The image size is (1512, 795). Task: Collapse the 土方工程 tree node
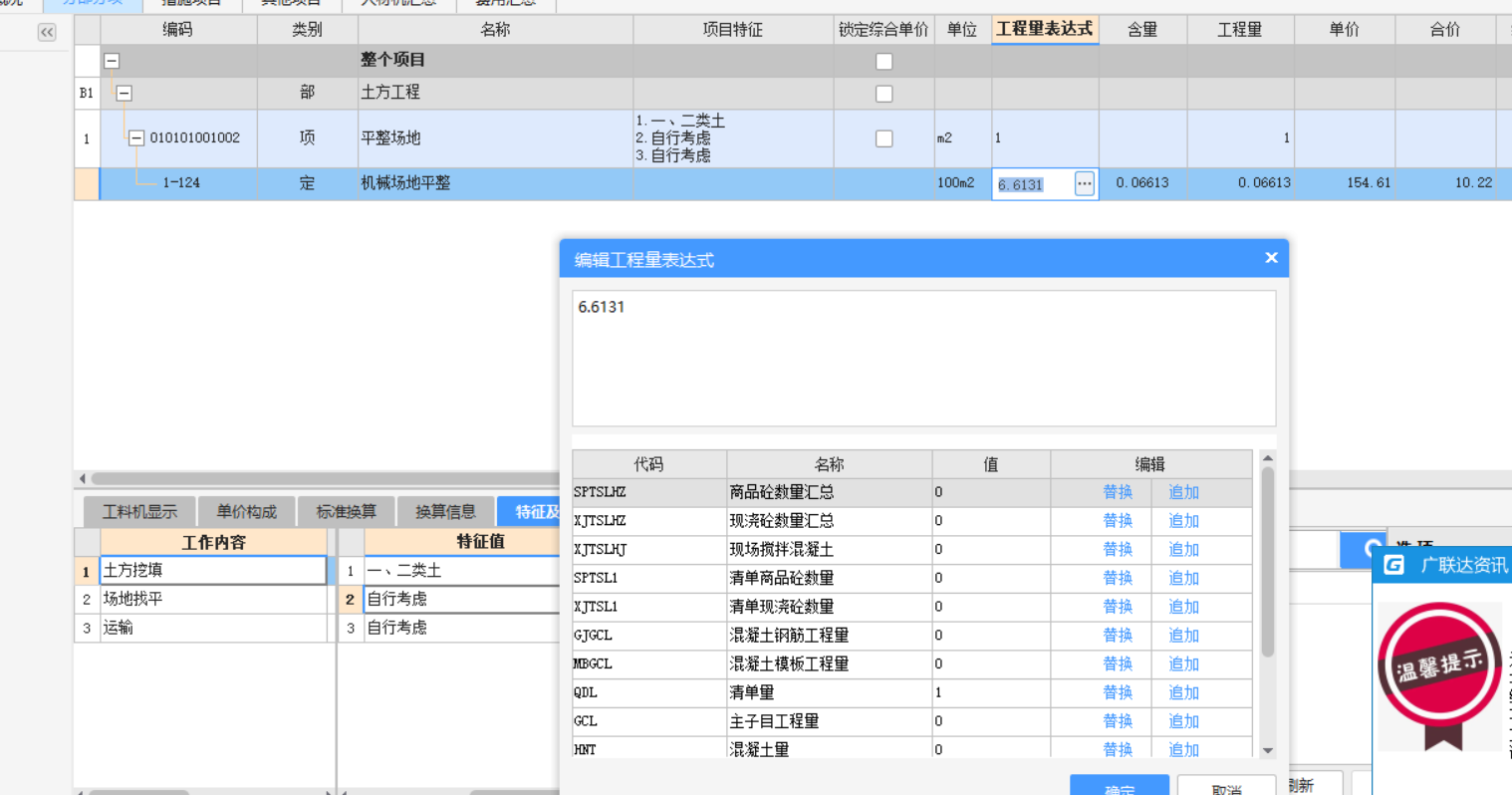[x=125, y=93]
